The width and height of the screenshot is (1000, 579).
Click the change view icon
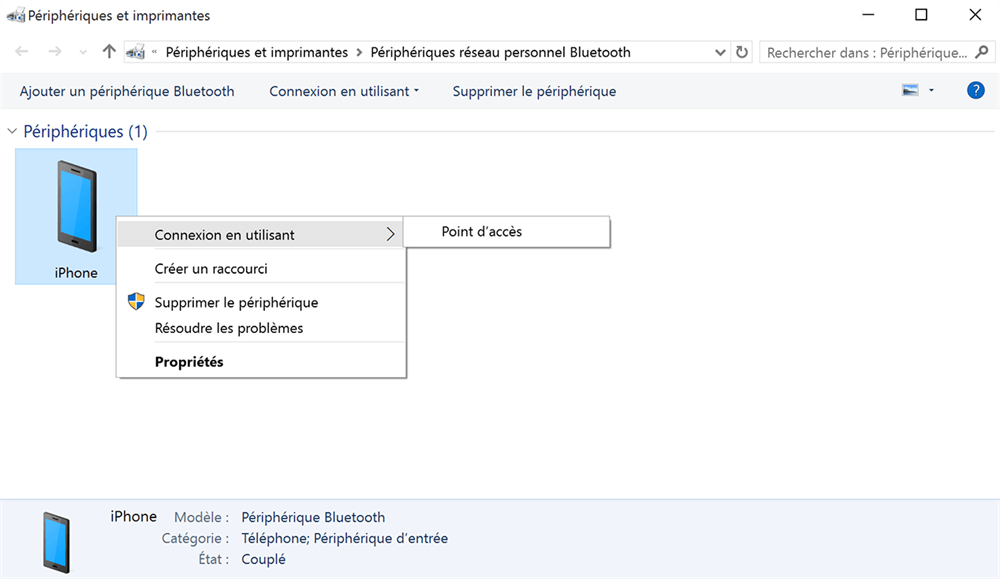(910, 91)
